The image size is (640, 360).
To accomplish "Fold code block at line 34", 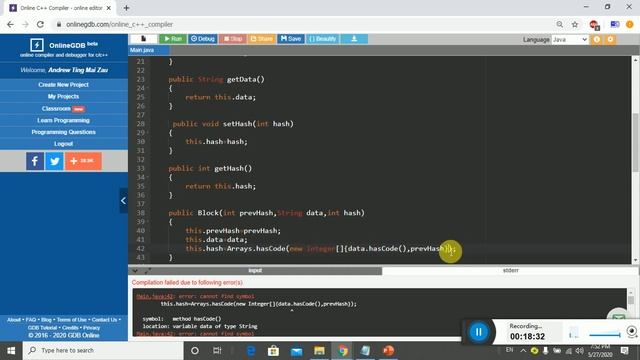I will coord(147,177).
